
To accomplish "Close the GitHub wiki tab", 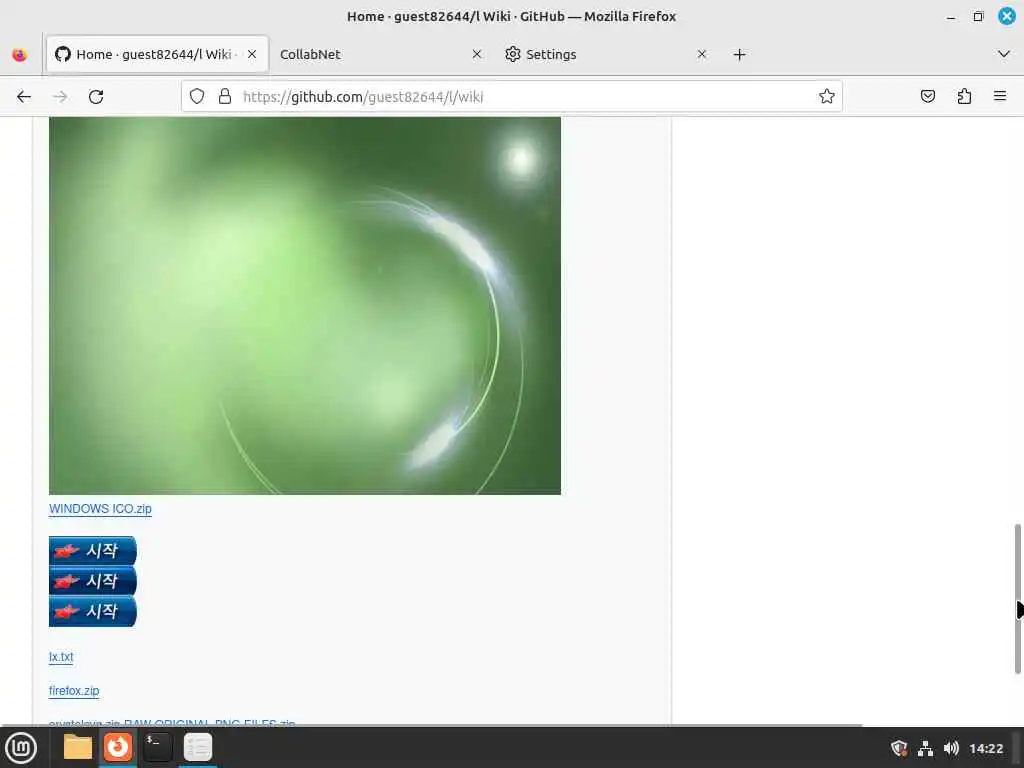I will [x=252, y=54].
